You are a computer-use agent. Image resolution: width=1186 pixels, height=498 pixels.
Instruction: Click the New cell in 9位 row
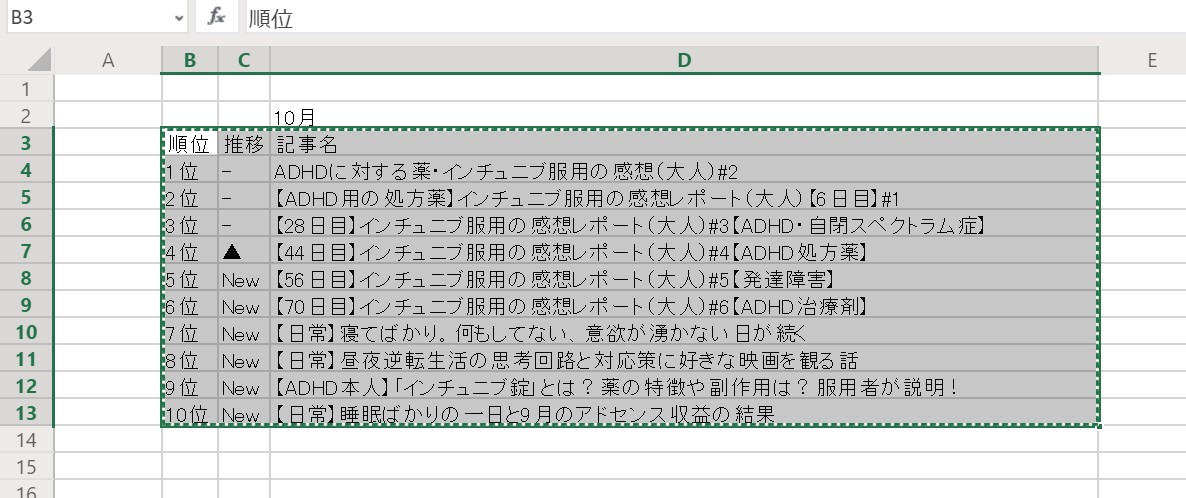[x=244, y=387]
